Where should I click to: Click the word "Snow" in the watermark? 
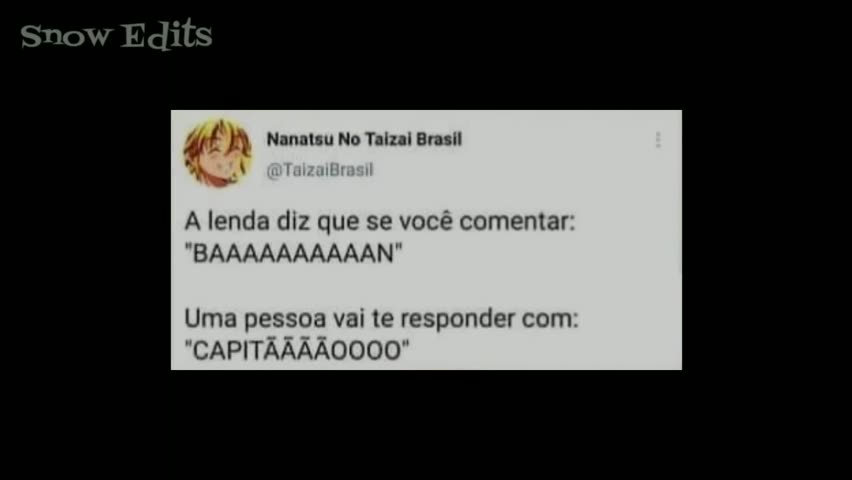point(66,36)
